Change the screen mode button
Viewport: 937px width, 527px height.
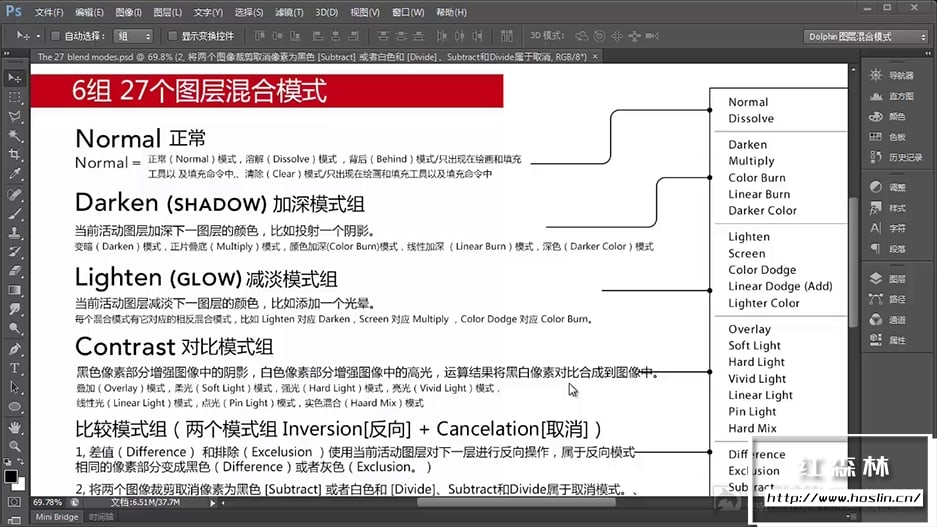tap(14, 520)
